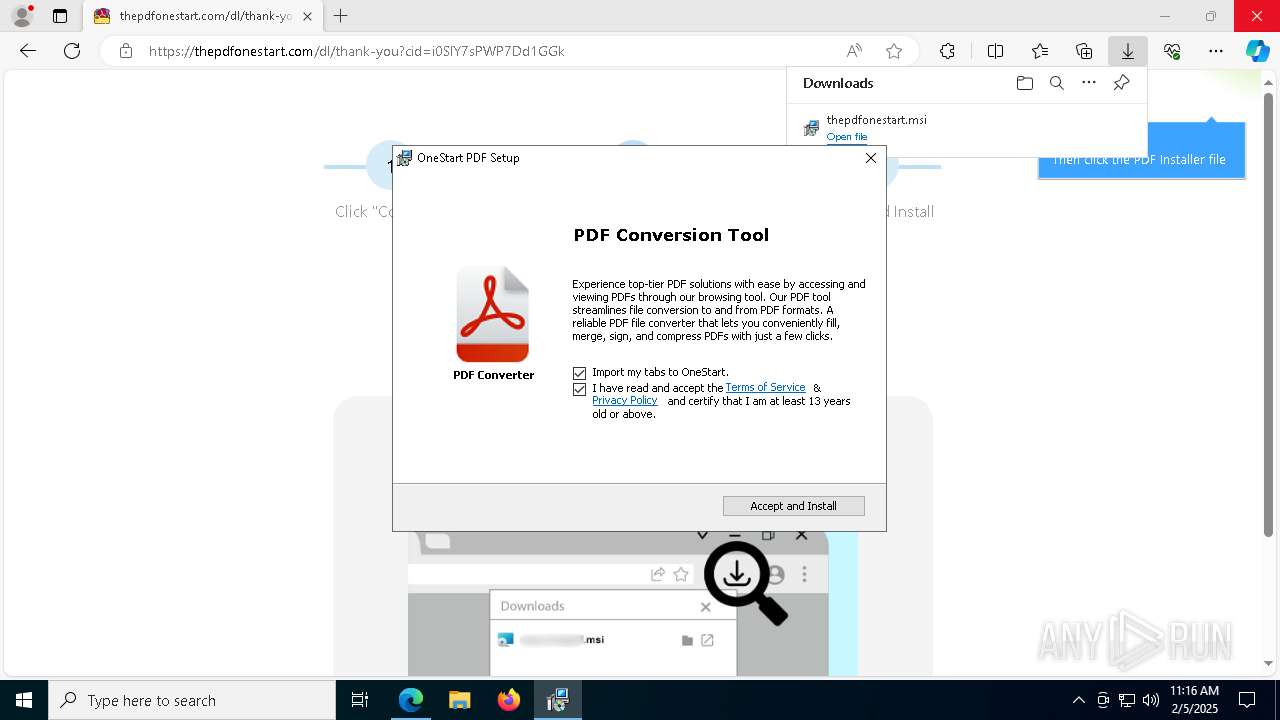Open Collections panel
The width and height of the screenshot is (1280, 720).
(x=1084, y=51)
